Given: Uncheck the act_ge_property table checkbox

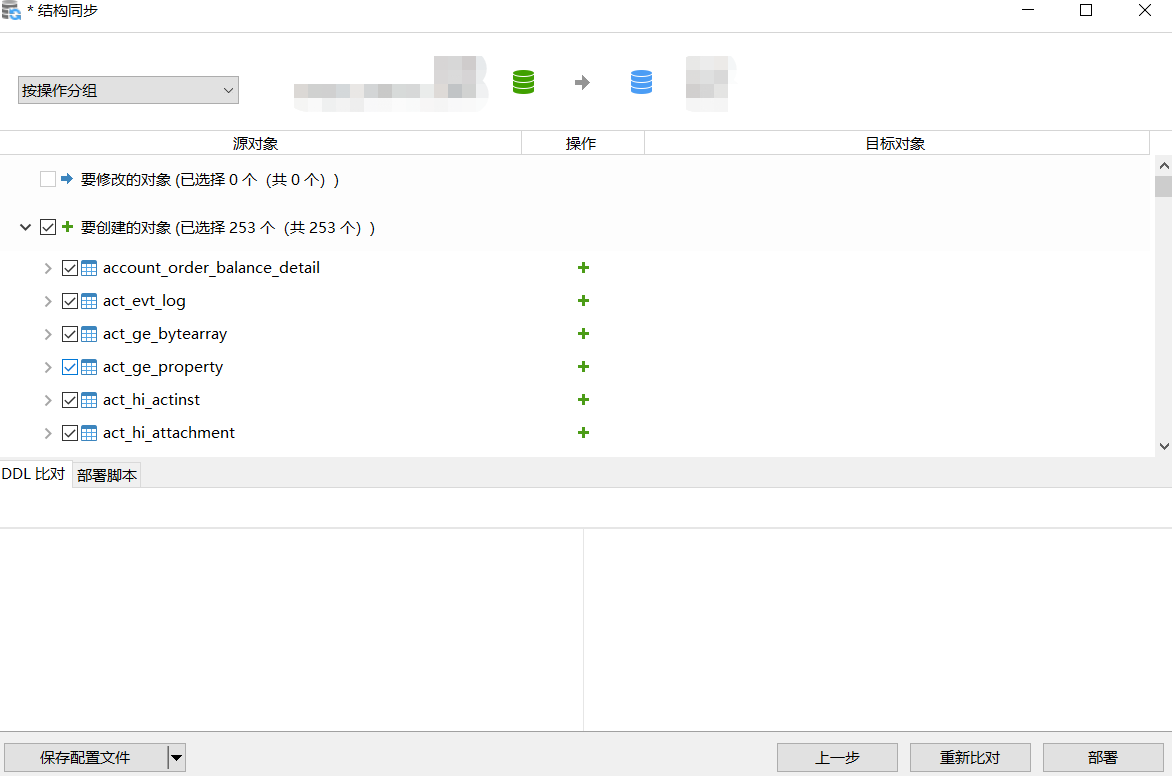Looking at the screenshot, I should tap(70, 367).
